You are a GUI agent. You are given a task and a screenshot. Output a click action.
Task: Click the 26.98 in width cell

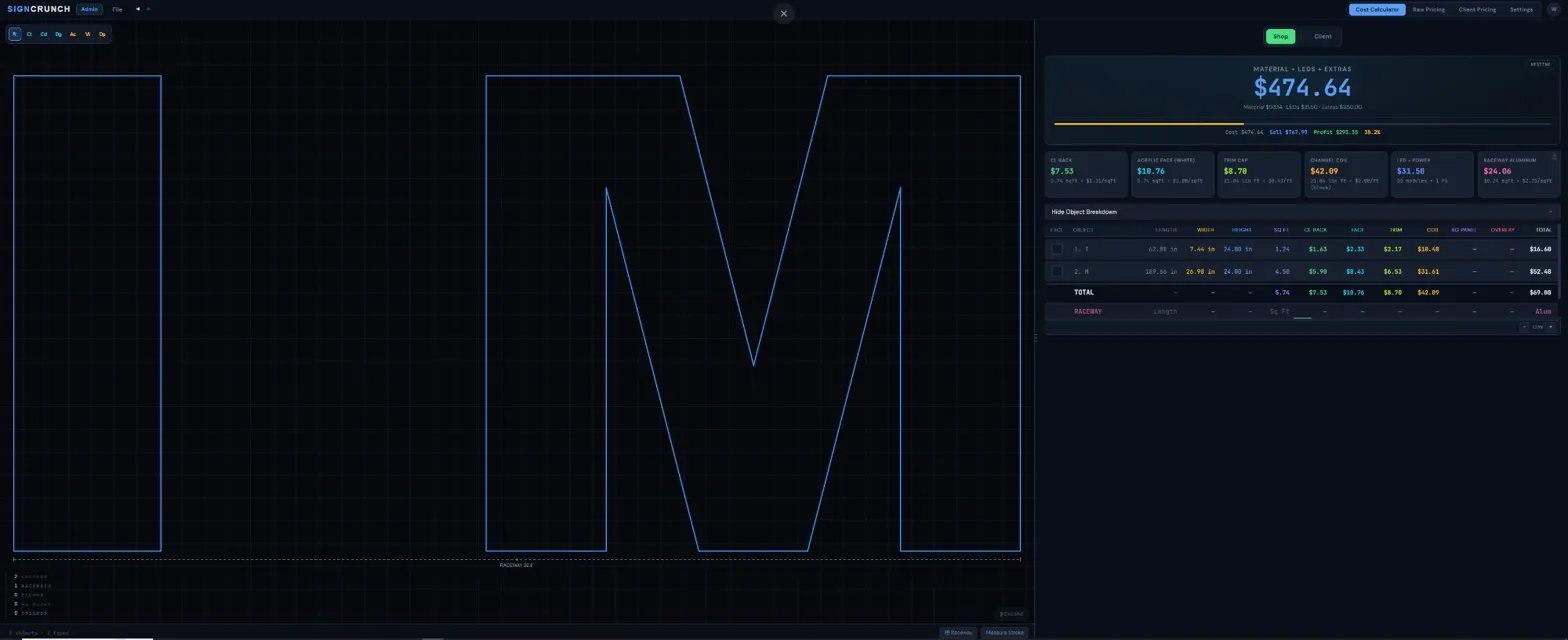(1199, 271)
